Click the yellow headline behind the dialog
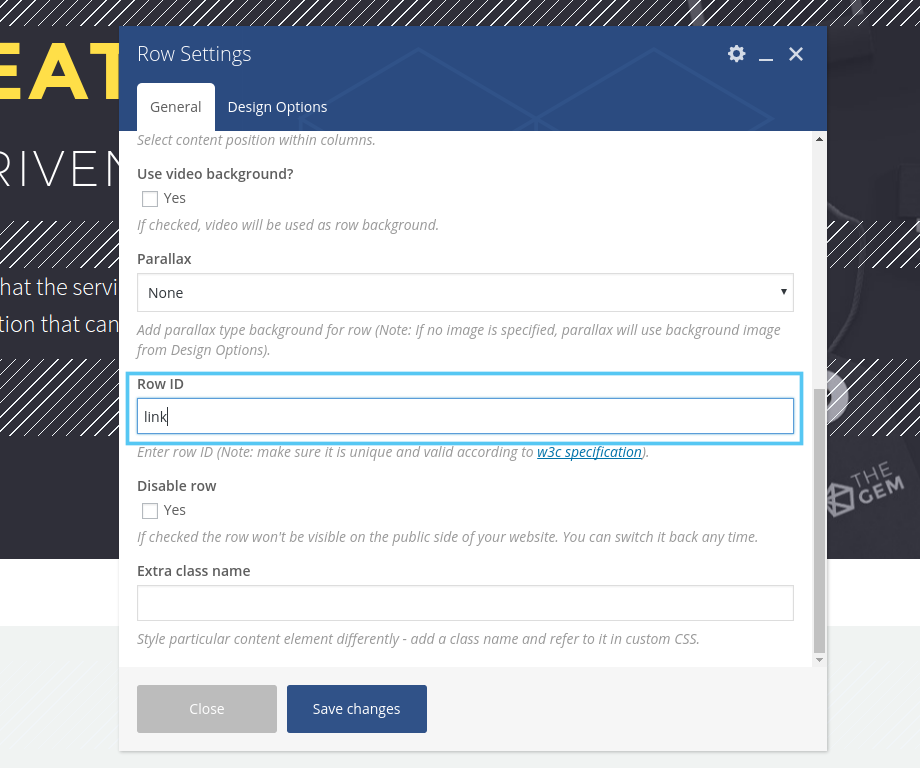The height and width of the screenshot is (768, 920). point(60,72)
